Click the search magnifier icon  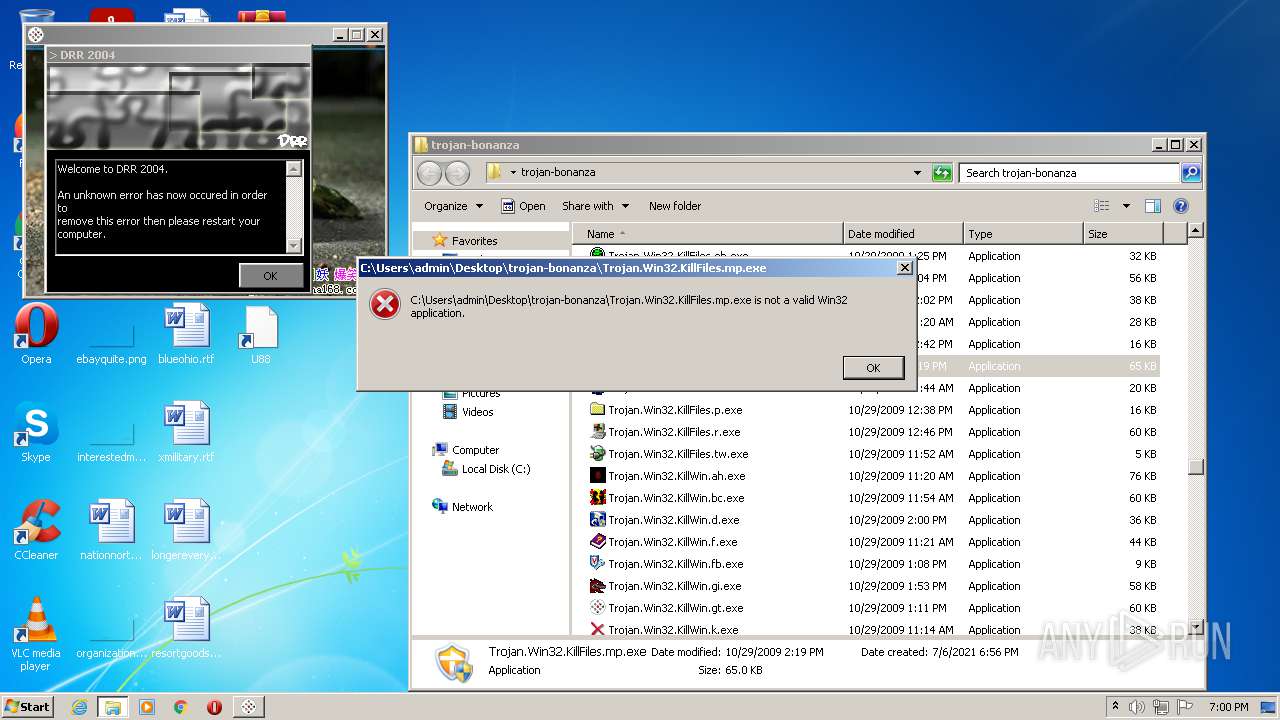click(1191, 173)
